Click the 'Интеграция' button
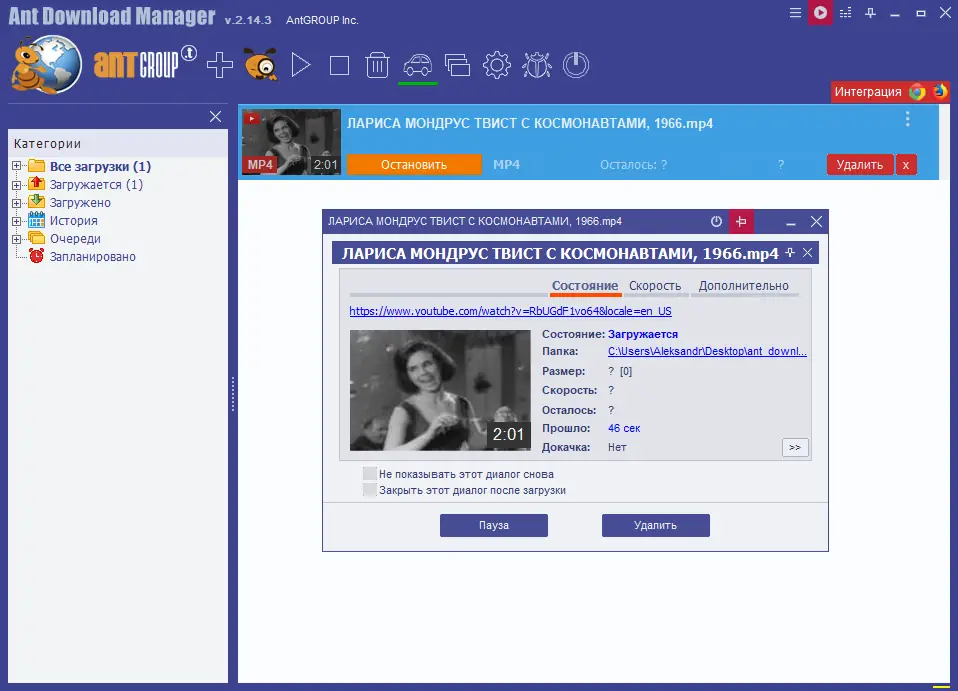The width and height of the screenshot is (958, 691). point(868,92)
